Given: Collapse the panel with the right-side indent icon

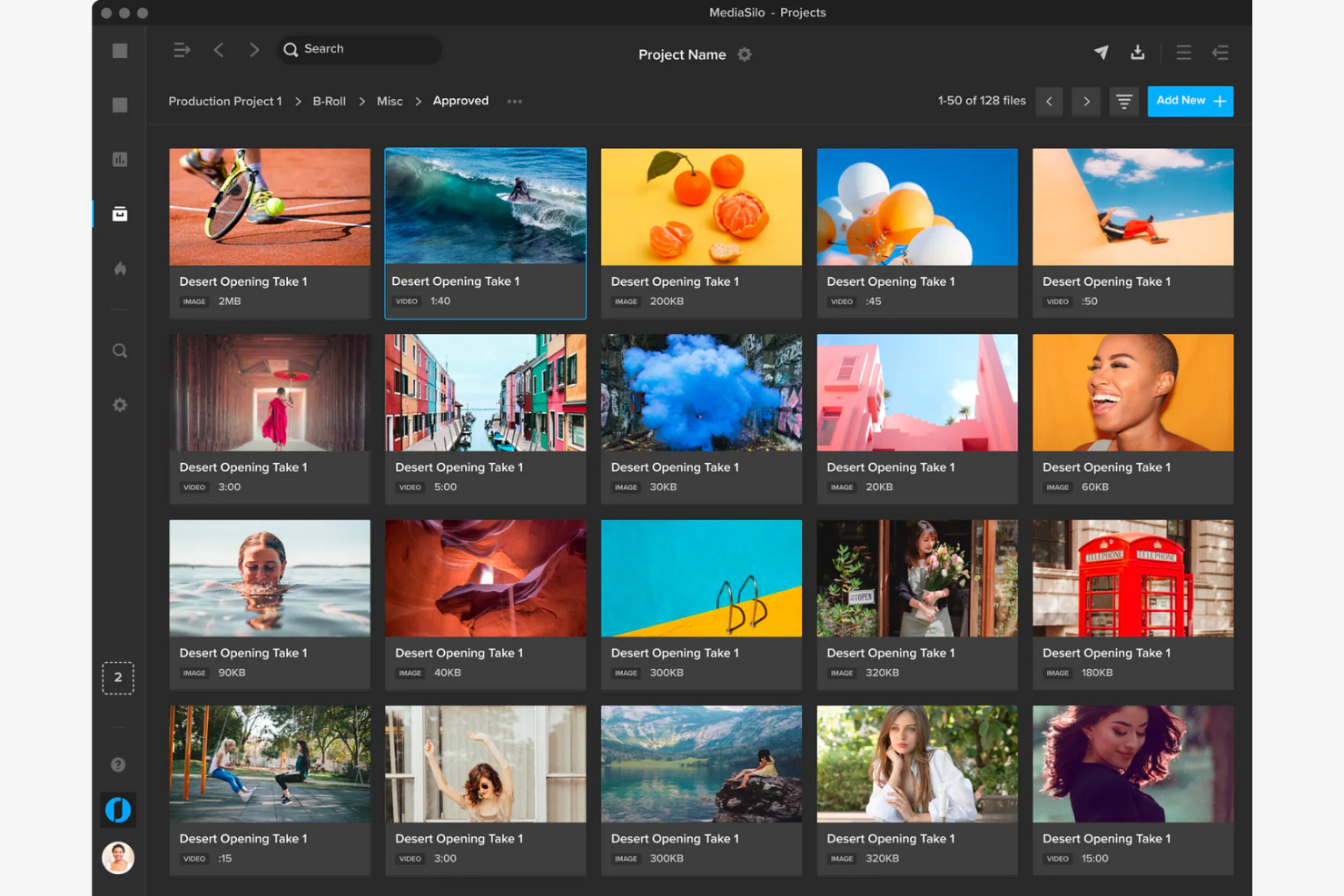Looking at the screenshot, I should pyautogui.click(x=1221, y=53).
